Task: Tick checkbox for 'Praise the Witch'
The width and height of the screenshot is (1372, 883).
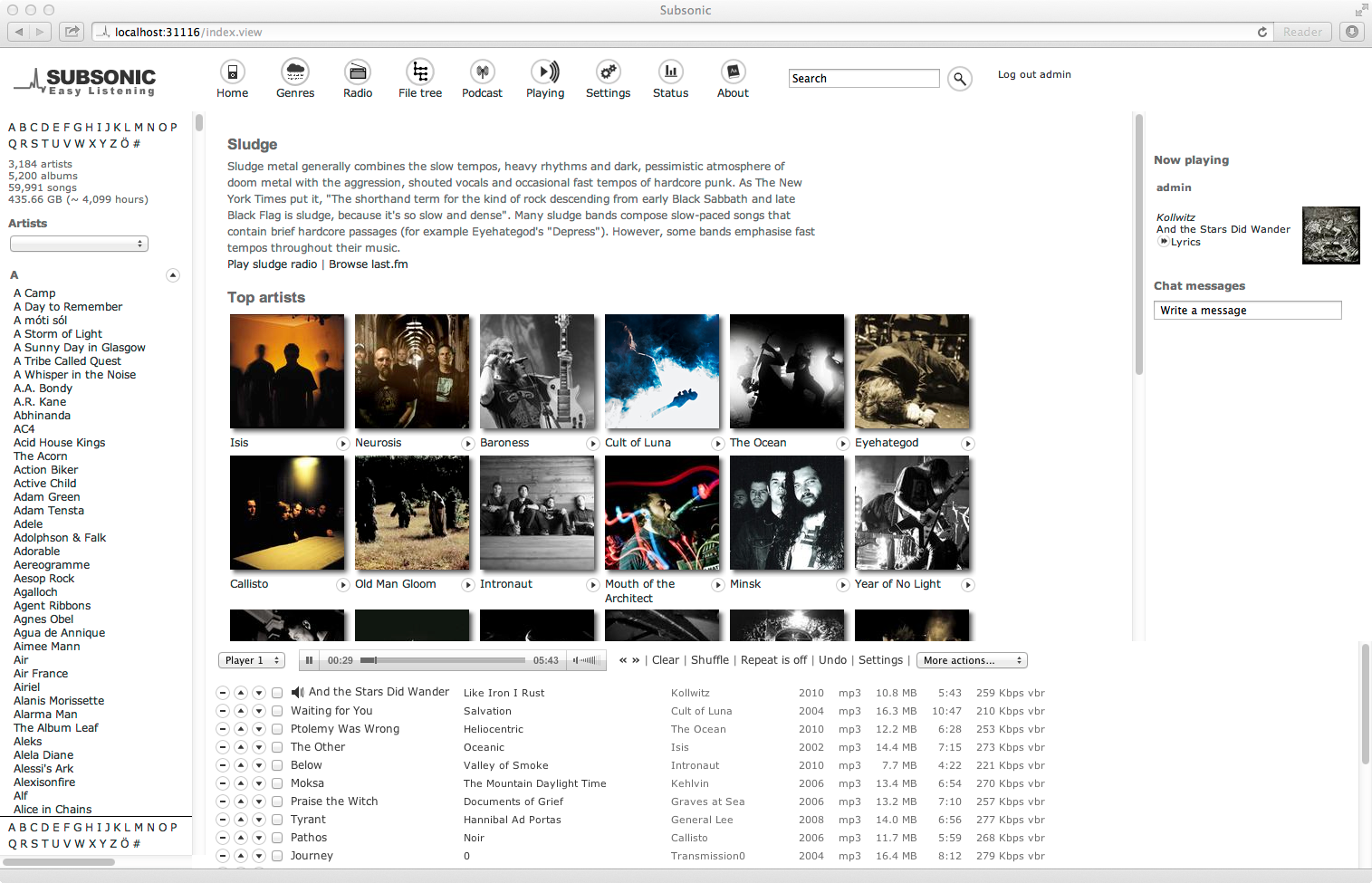Action: pyautogui.click(x=277, y=801)
